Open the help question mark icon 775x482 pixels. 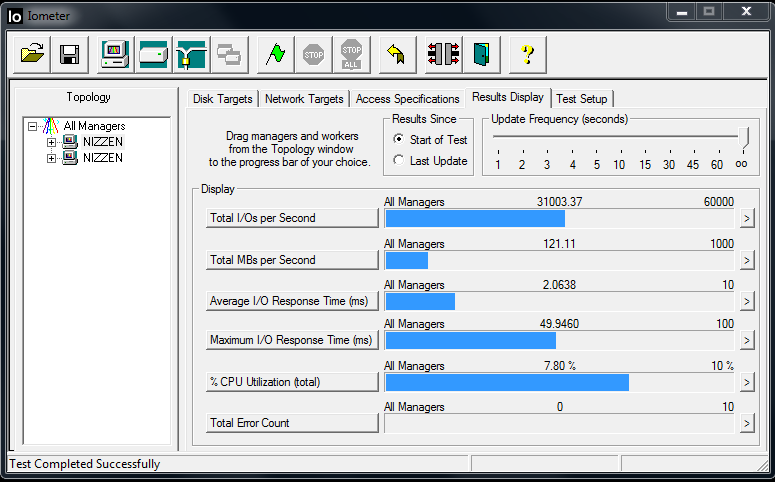click(527, 54)
